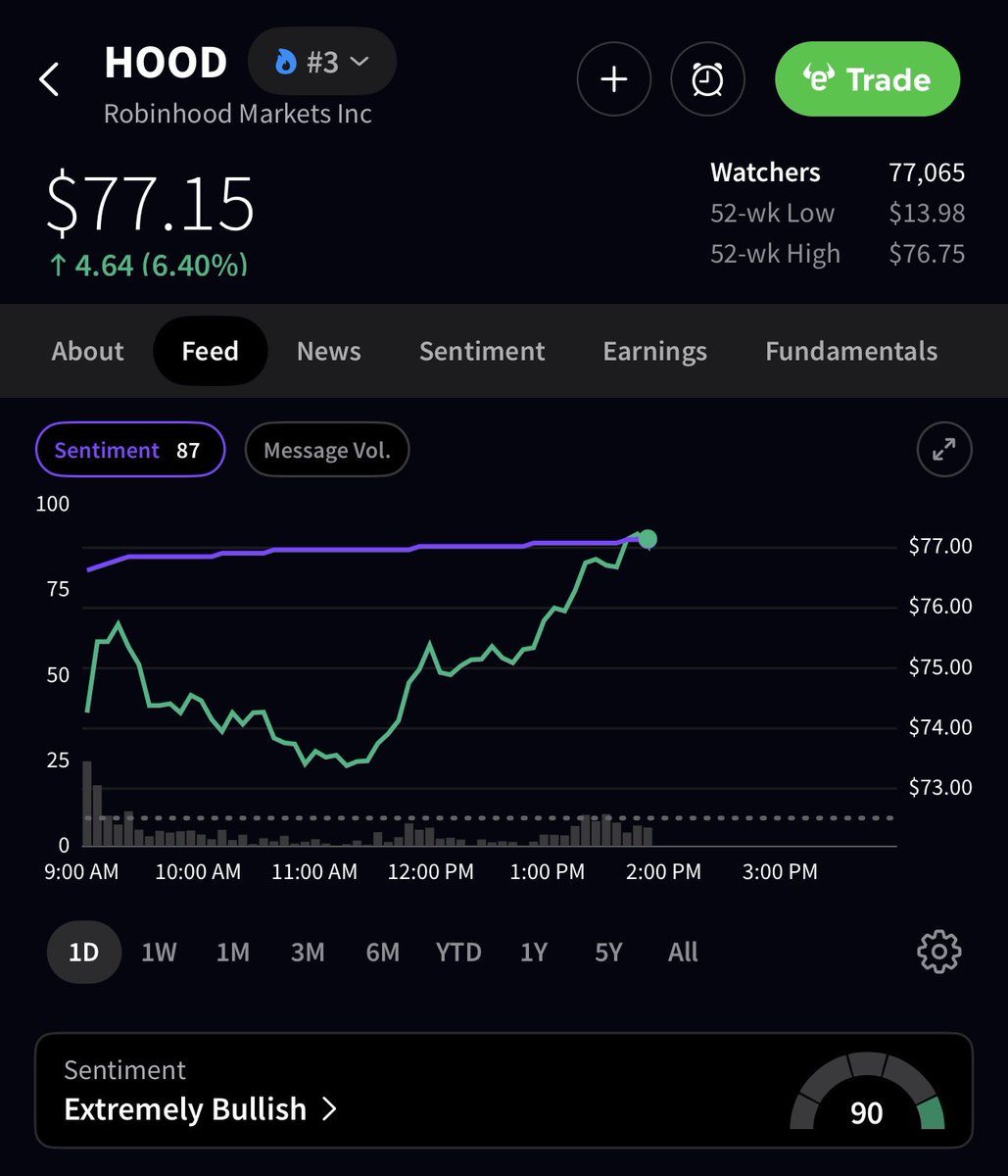Screen dimensions: 1008x1176
Task: Click the HOOD ticker symbol
Action: click(166, 63)
